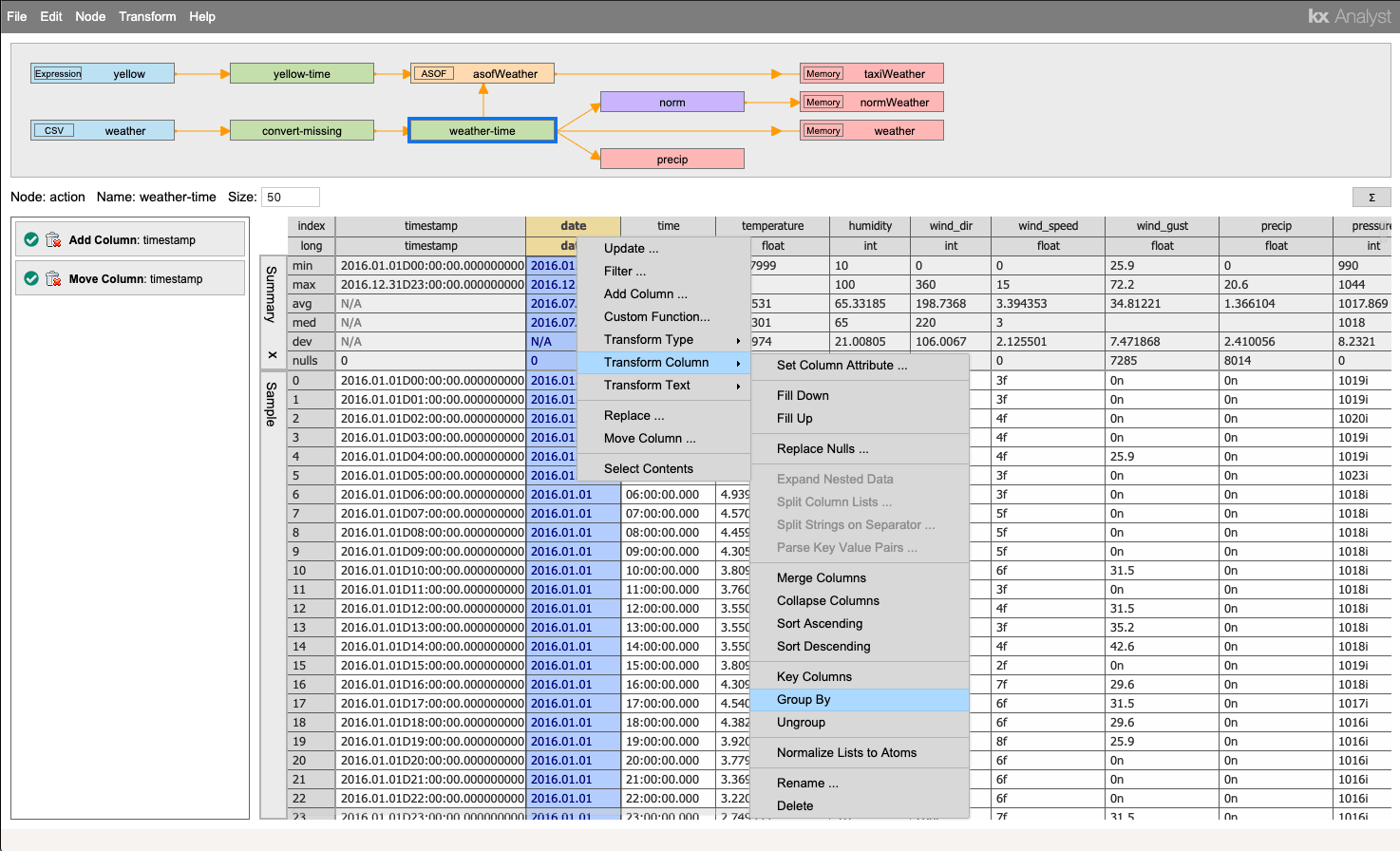This screenshot has height=851, width=1400.
Task: Open the Transform menu in menu bar
Action: pyautogui.click(x=147, y=16)
